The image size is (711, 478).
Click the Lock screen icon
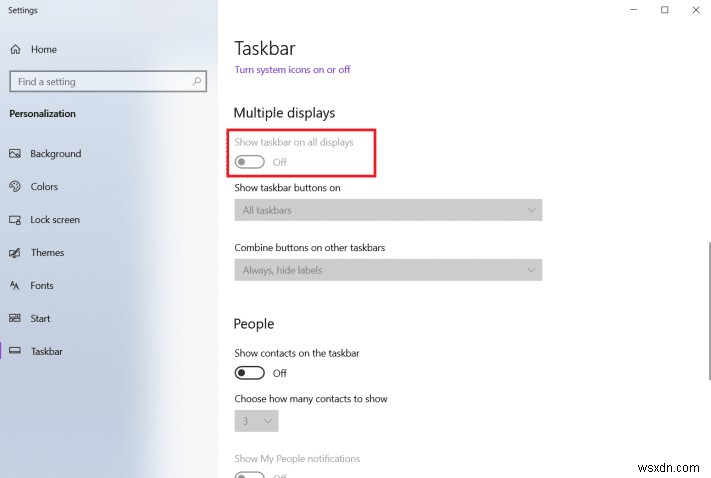15,220
